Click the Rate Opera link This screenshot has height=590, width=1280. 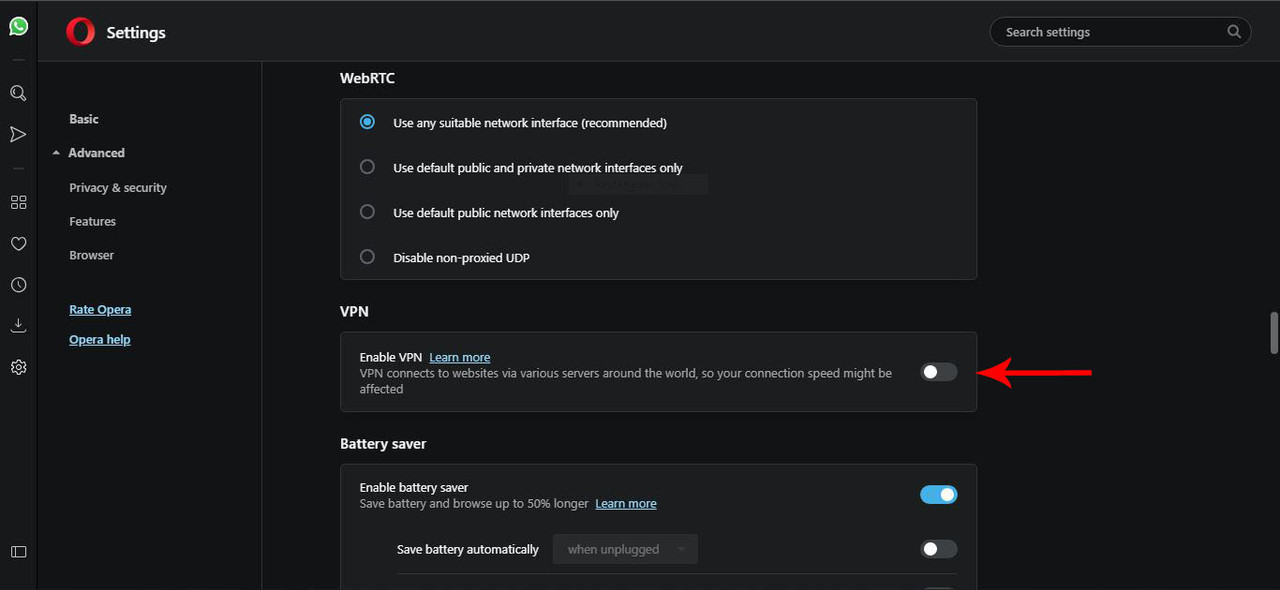tap(100, 310)
